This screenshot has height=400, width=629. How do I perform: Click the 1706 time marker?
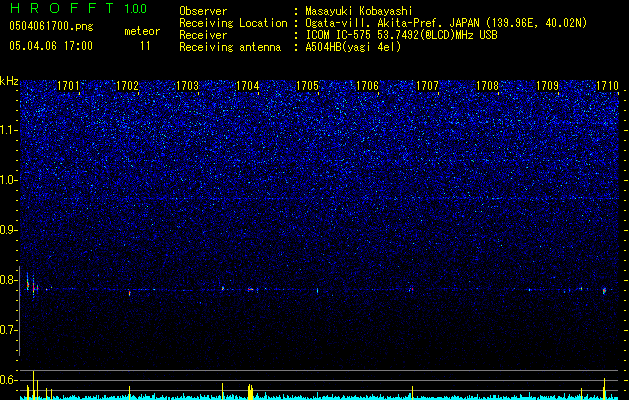(x=367, y=85)
